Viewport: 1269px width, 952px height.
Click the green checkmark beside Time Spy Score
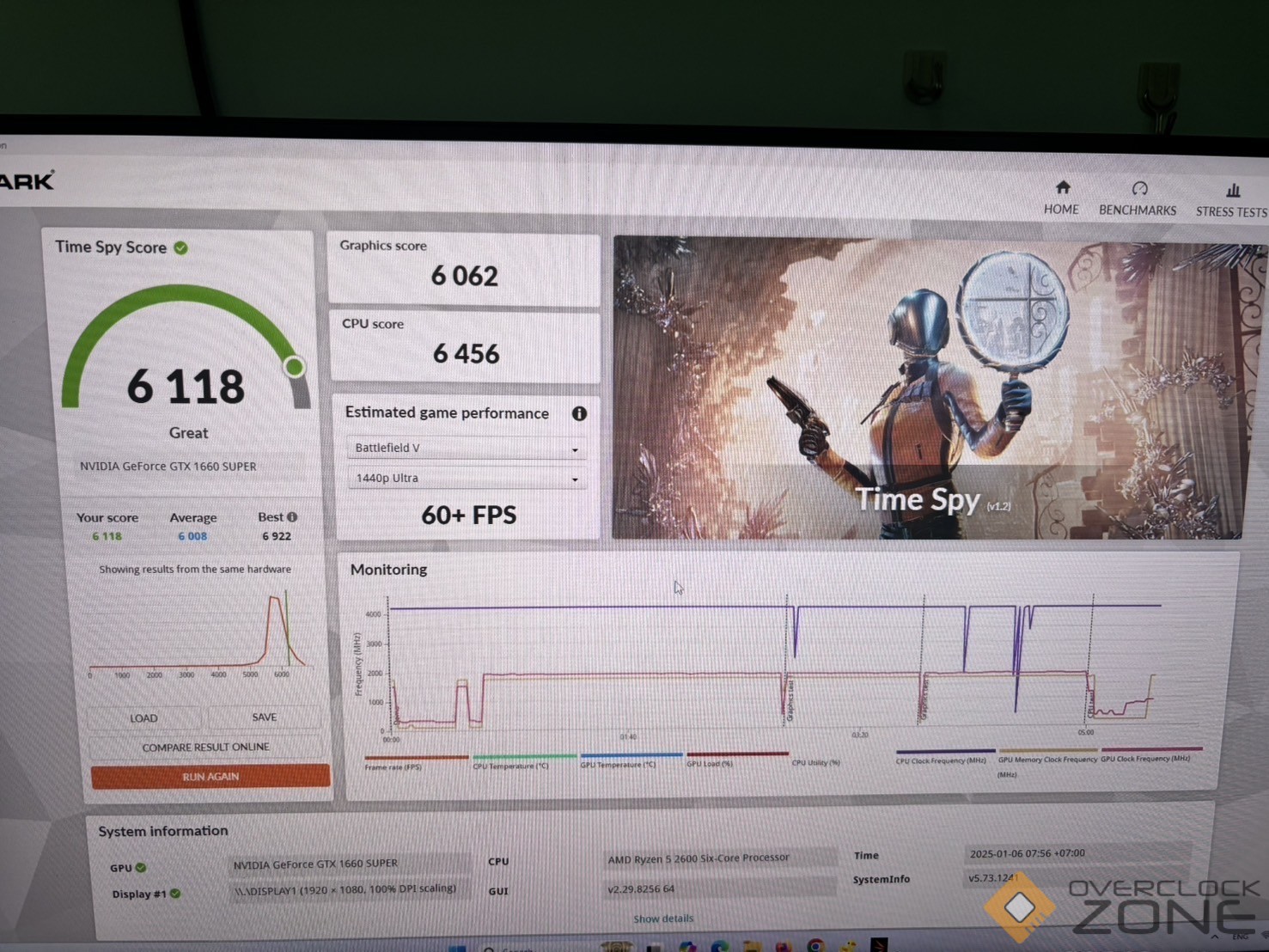(180, 247)
